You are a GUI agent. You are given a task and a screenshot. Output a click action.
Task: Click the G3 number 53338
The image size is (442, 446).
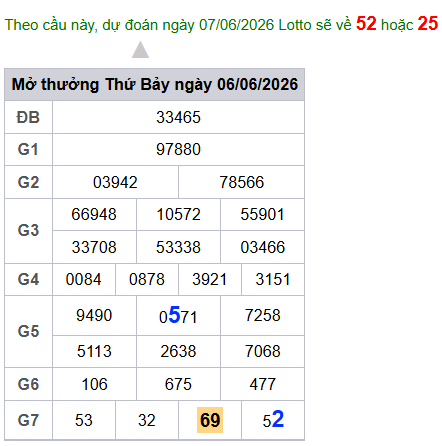coord(178,247)
